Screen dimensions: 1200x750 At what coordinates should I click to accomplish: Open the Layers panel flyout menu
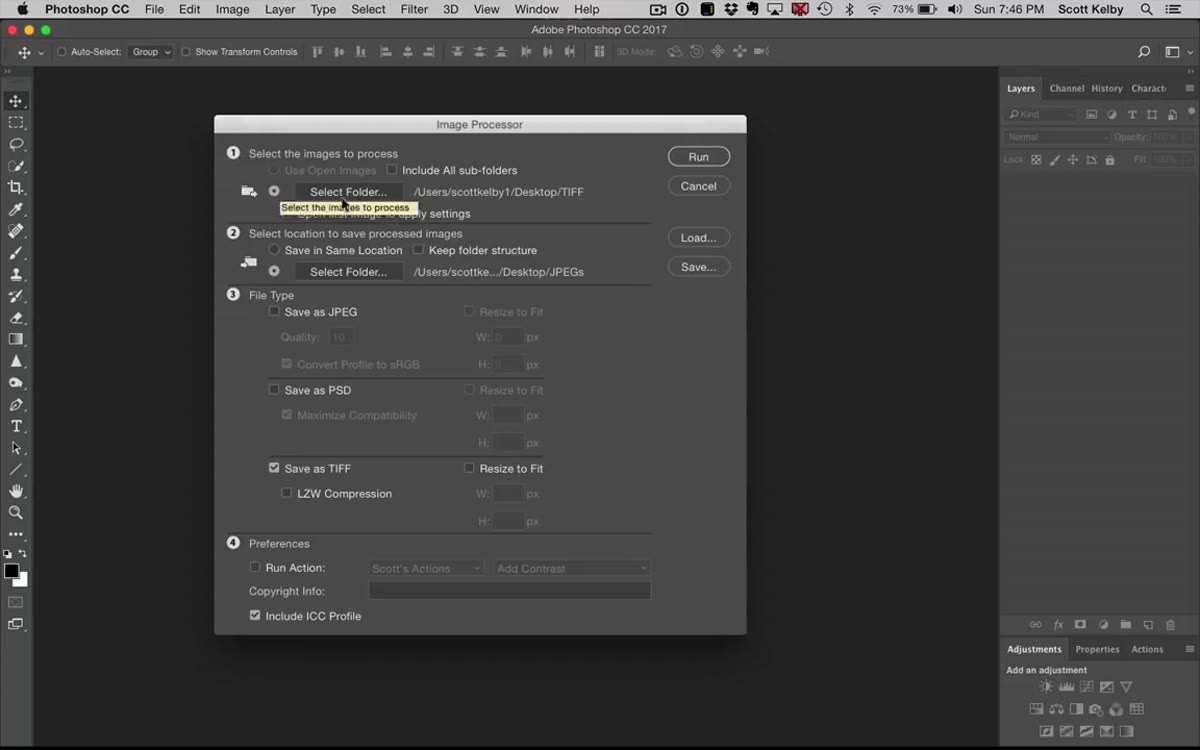(1190, 88)
